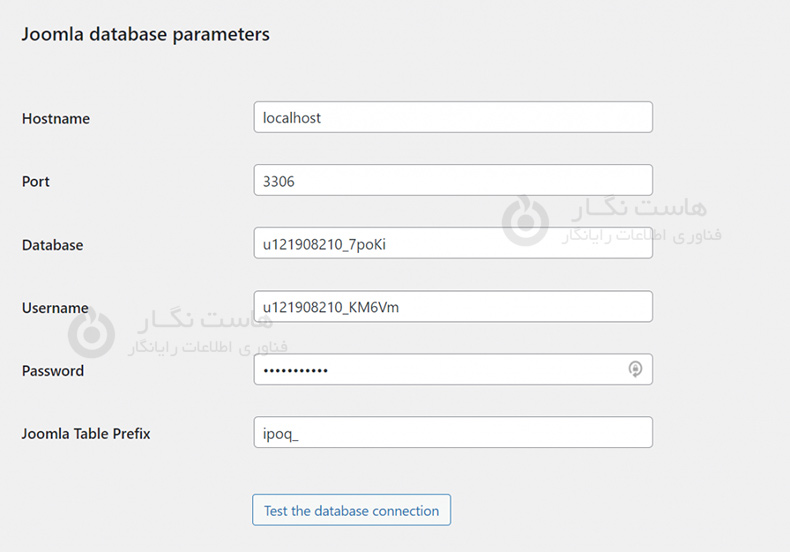790x552 pixels.
Task: Select the Port field showing 3306
Action: coord(452,180)
